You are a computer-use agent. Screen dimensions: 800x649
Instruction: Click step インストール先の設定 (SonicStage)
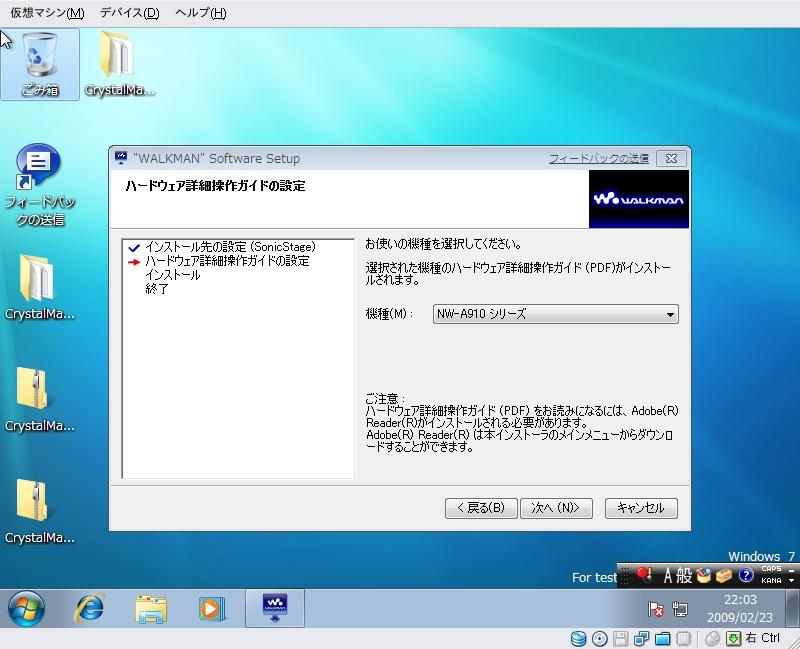[230, 247]
